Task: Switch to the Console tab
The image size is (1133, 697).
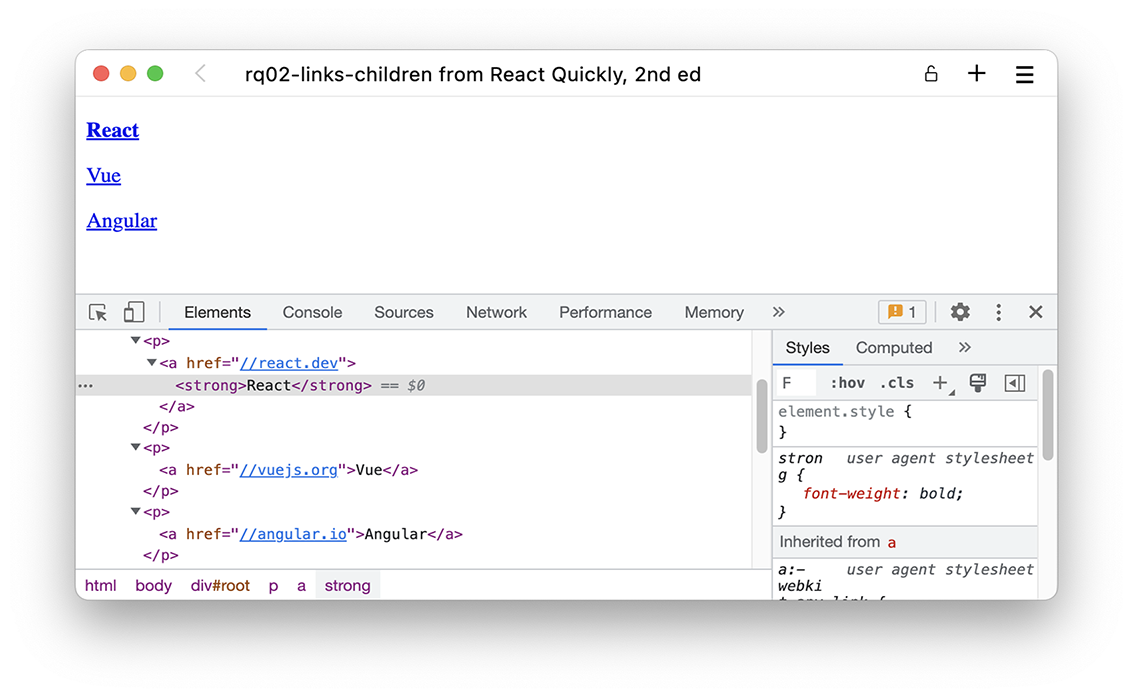Action: 312,312
